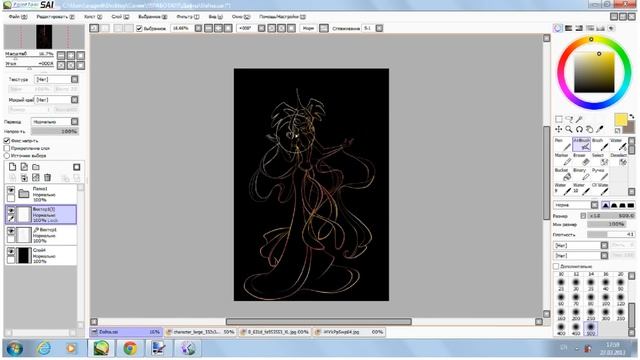The width and height of the screenshot is (640, 360).
Task: Toggle visibility of the Слой4 layer
Action: [x=11, y=251]
